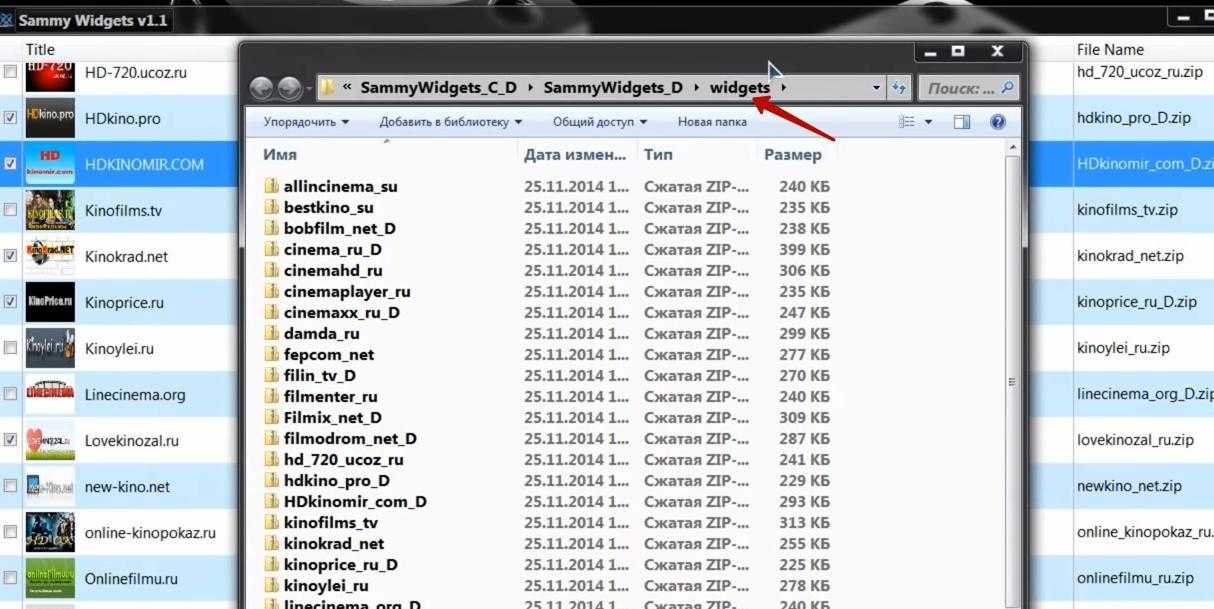Click the address bar refresh icon
The height and width of the screenshot is (609, 1214).
click(x=898, y=88)
